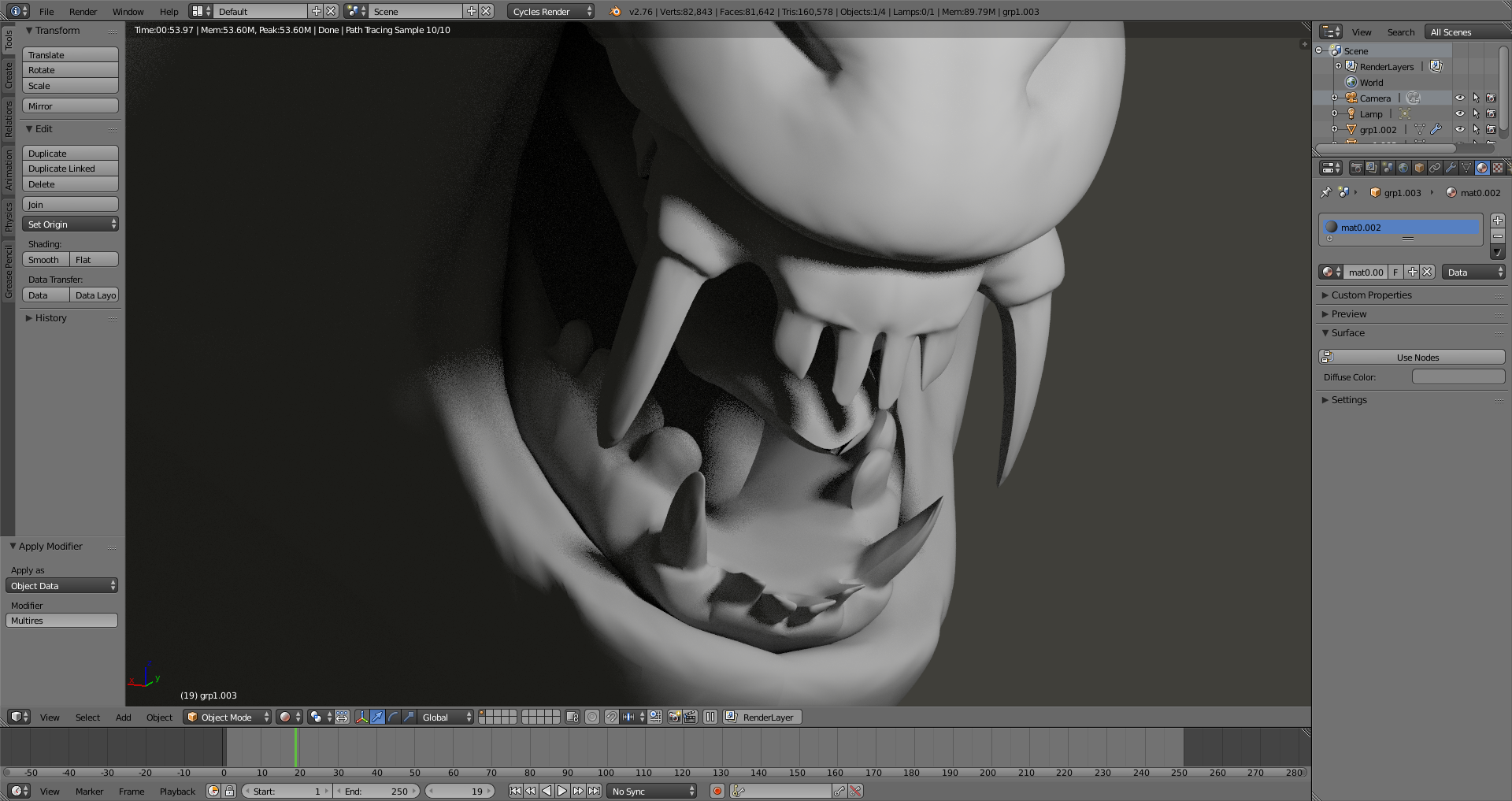Screen dimensions: 1512x801
Task: Click the translate manipulator arrow icon
Action: [378, 717]
